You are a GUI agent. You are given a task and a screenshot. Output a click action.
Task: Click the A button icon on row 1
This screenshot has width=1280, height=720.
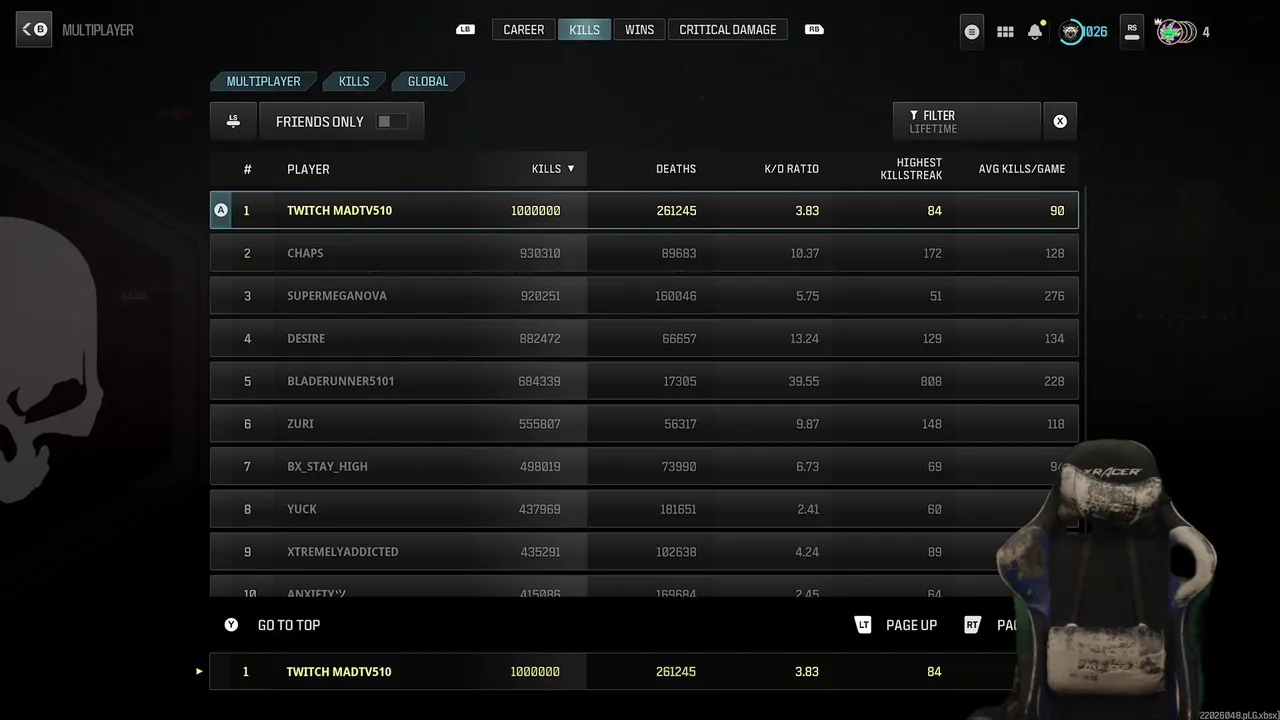point(221,210)
